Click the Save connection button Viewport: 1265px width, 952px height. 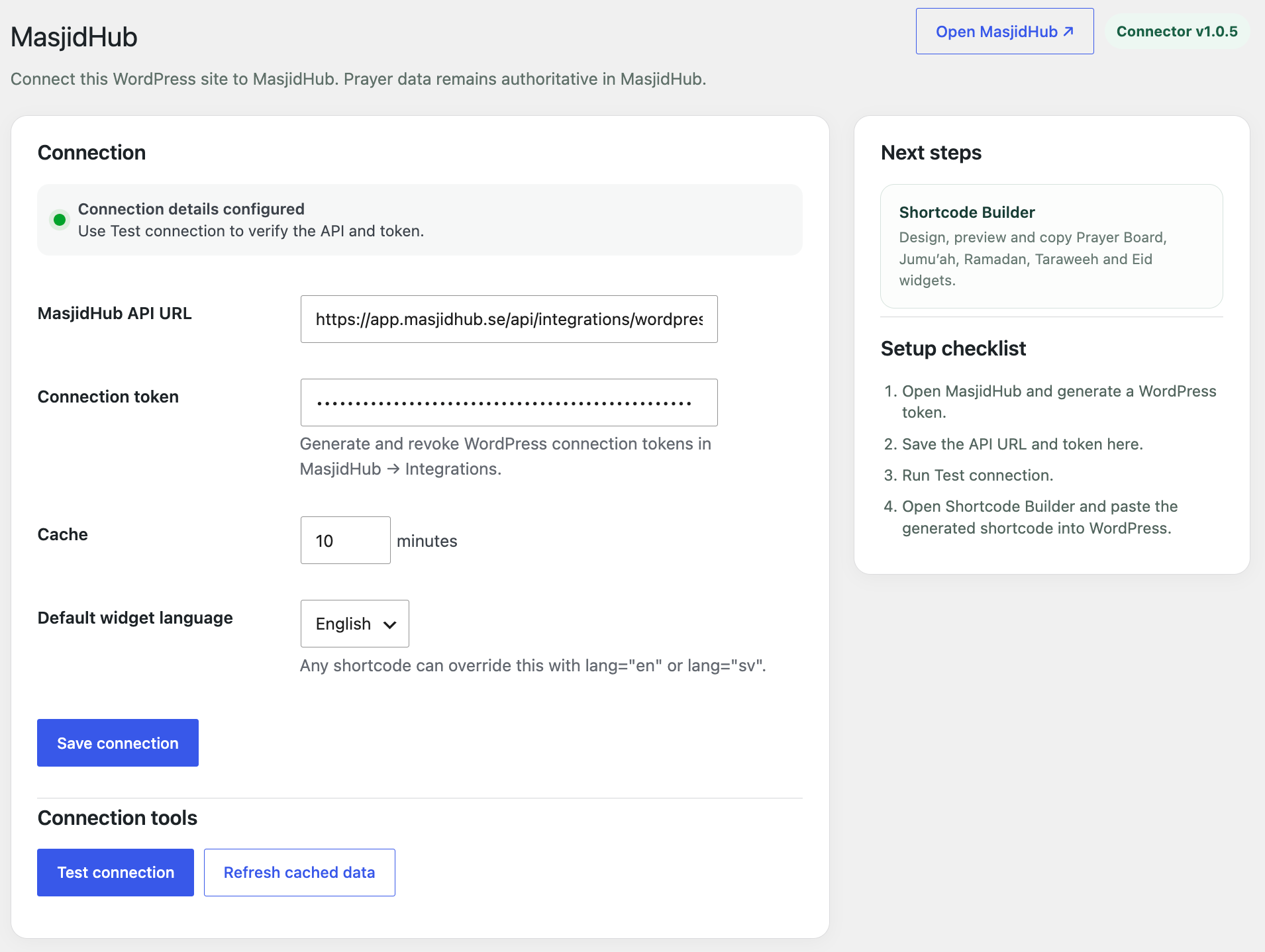tap(118, 743)
